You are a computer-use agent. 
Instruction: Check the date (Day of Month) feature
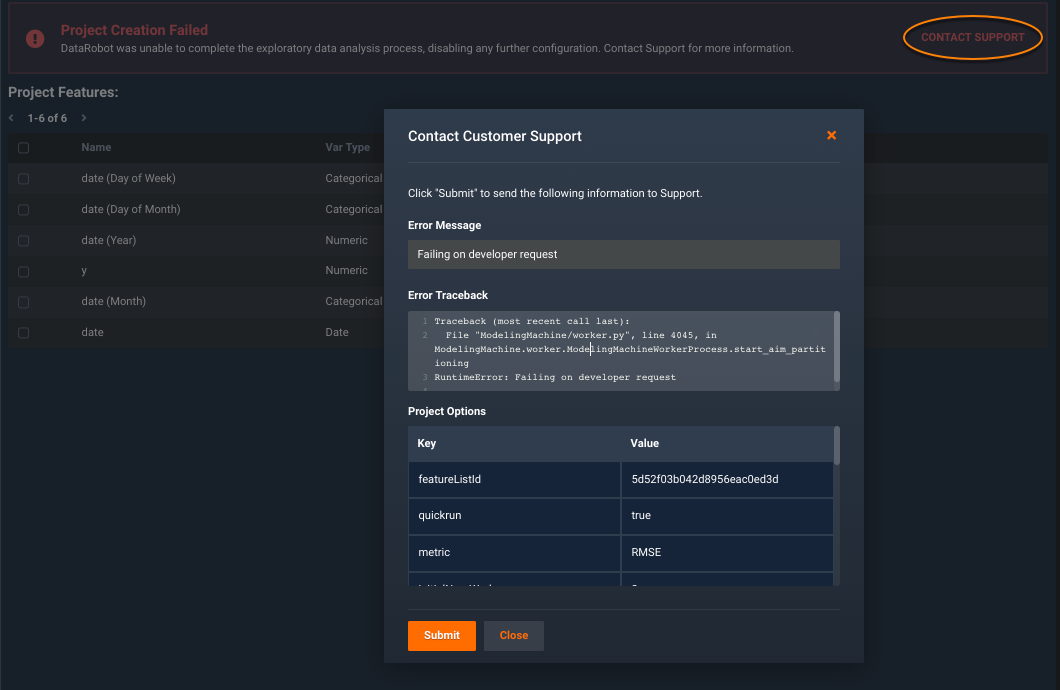(23, 210)
